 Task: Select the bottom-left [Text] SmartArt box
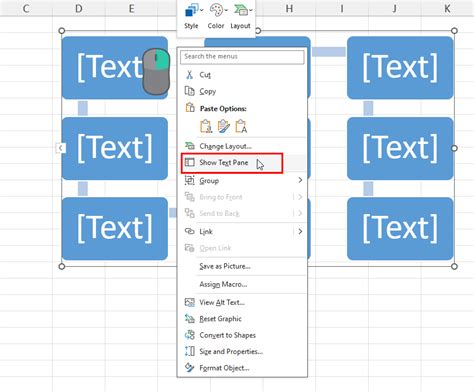(x=115, y=229)
